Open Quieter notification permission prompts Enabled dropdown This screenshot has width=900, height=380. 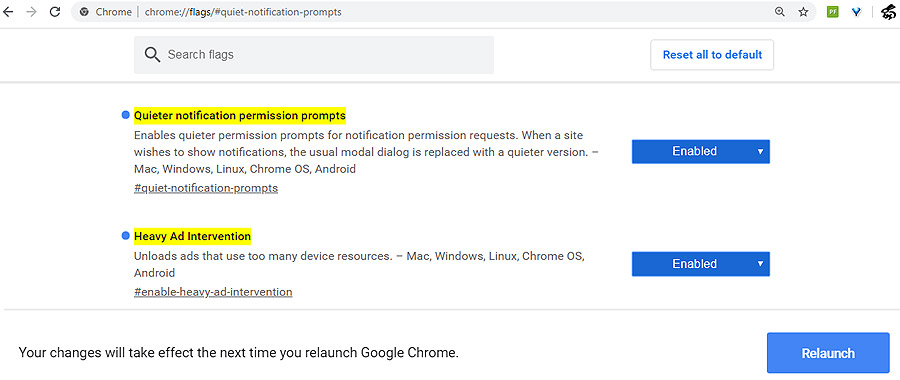coord(700,152)
